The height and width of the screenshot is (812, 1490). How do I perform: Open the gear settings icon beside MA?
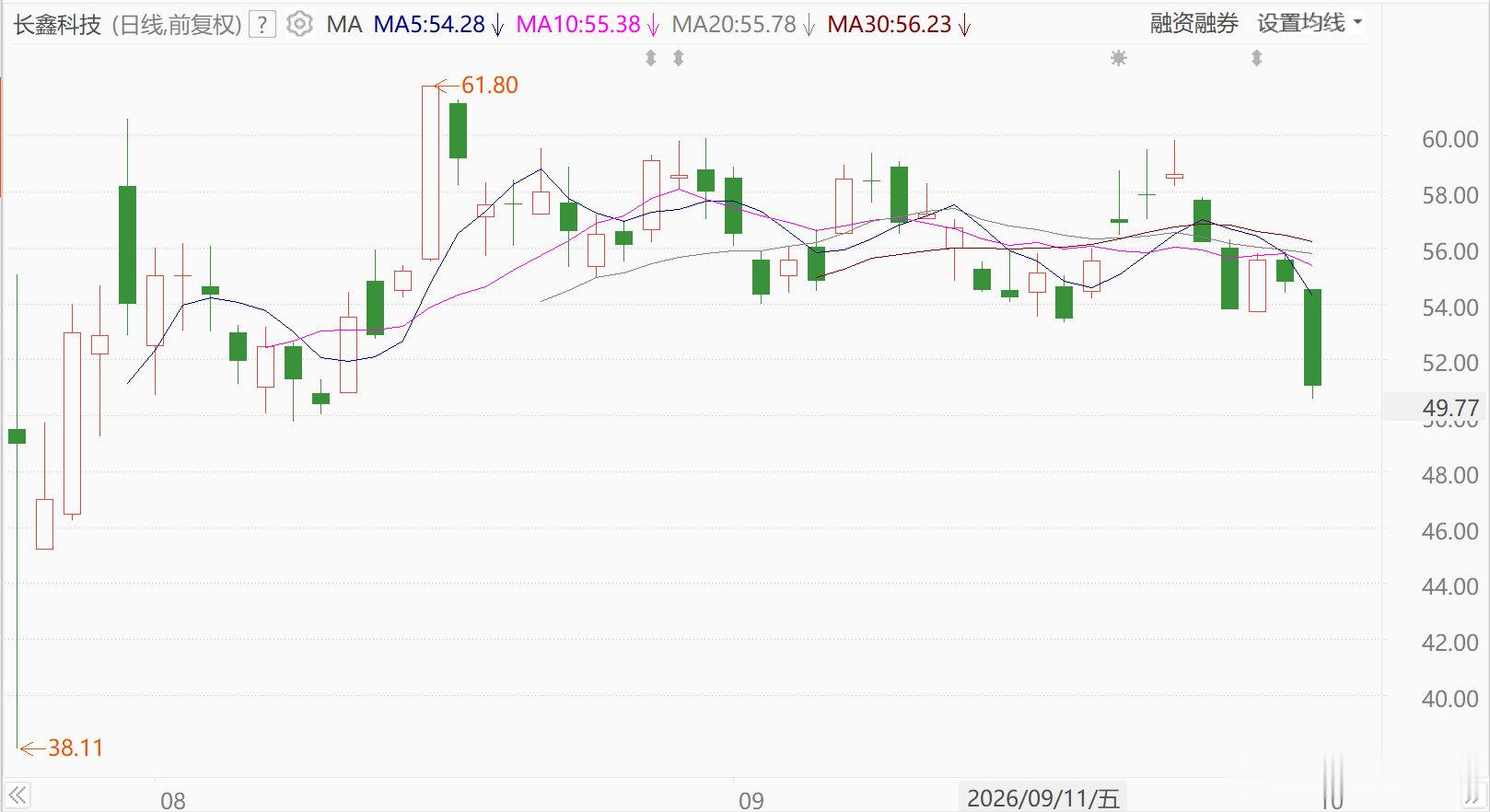pos(299,24)
